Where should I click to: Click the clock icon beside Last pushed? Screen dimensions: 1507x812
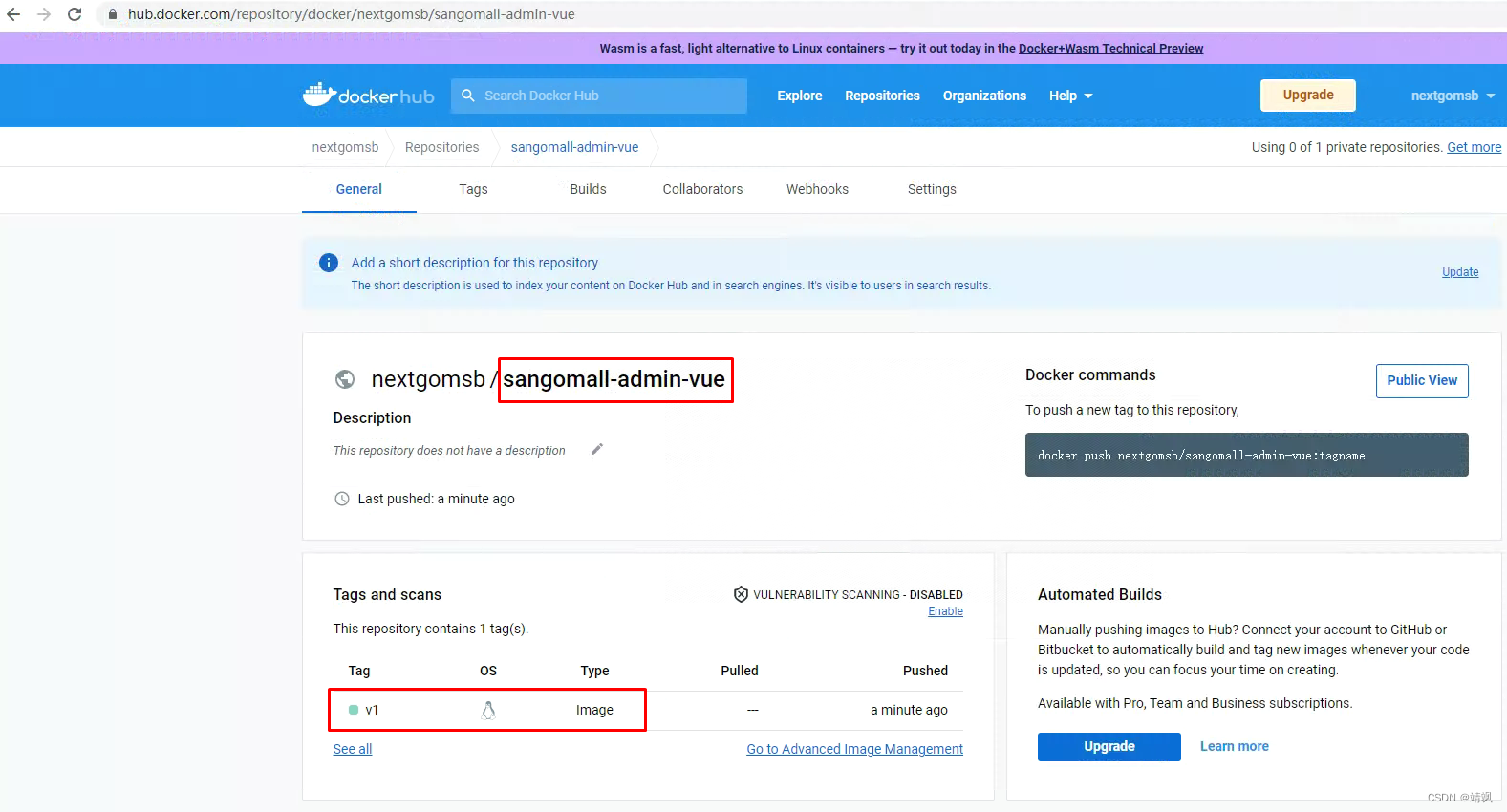tap(342, 499)
